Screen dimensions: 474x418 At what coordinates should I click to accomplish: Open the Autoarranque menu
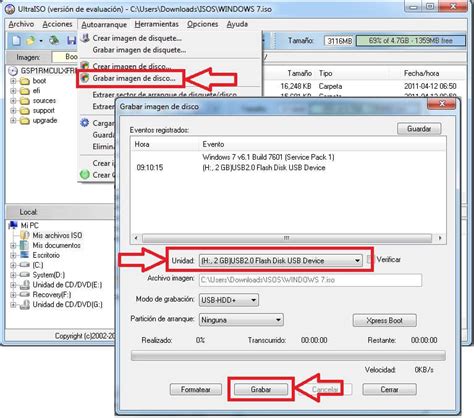click(104, 25)
